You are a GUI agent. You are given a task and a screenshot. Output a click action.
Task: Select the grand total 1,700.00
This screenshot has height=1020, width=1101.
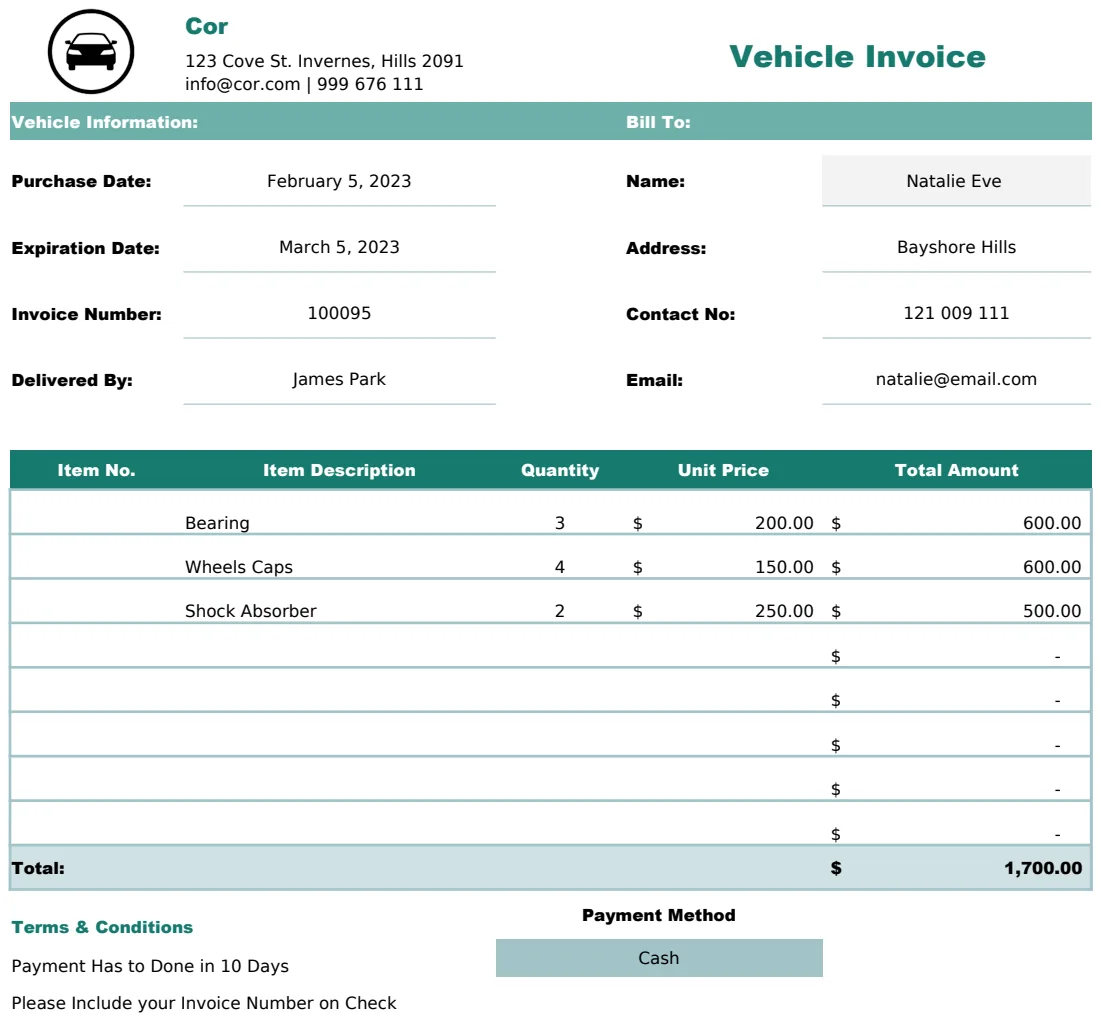[1043, 868]
